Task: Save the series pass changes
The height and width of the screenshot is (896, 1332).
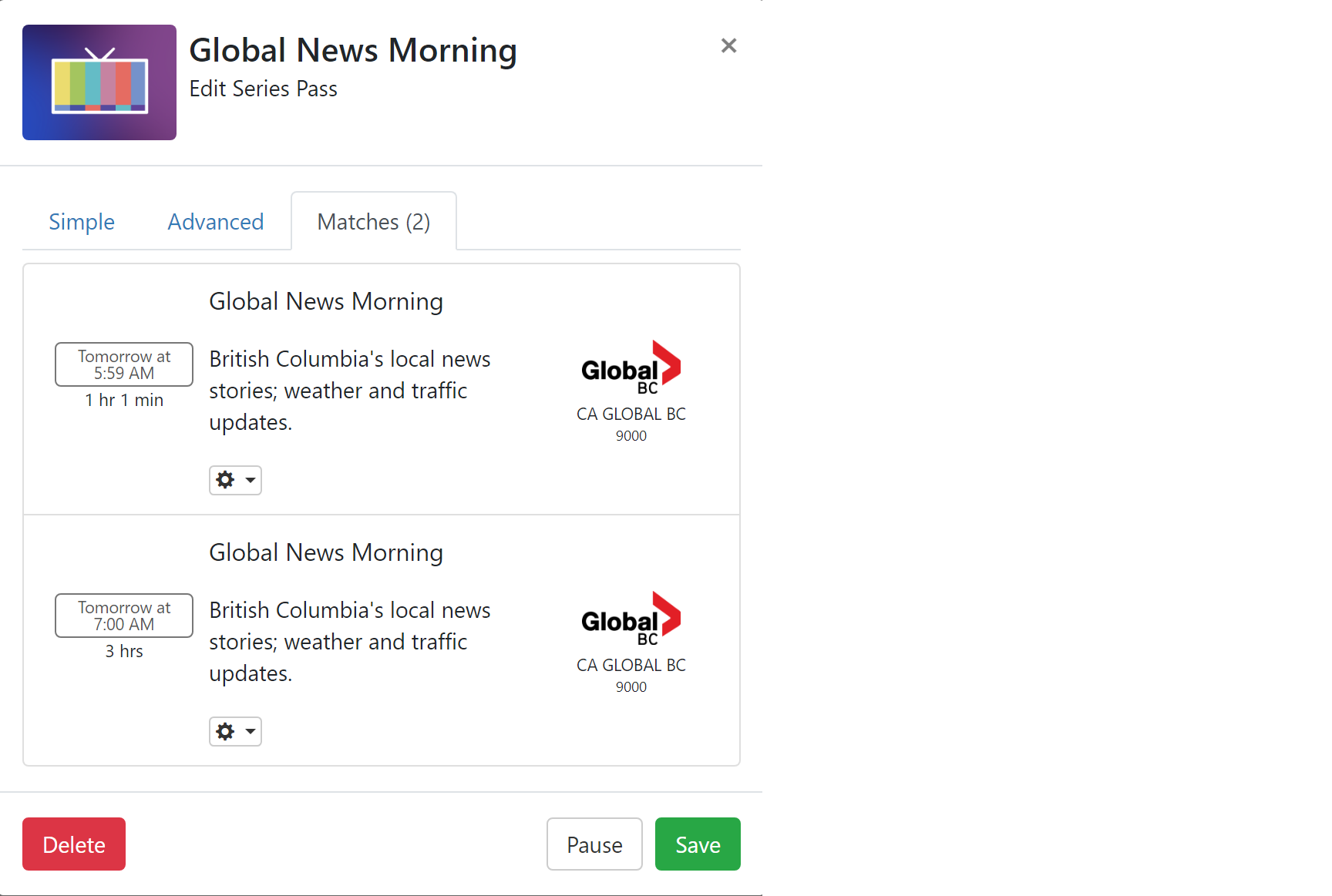Action: click(x=698, y=844)
